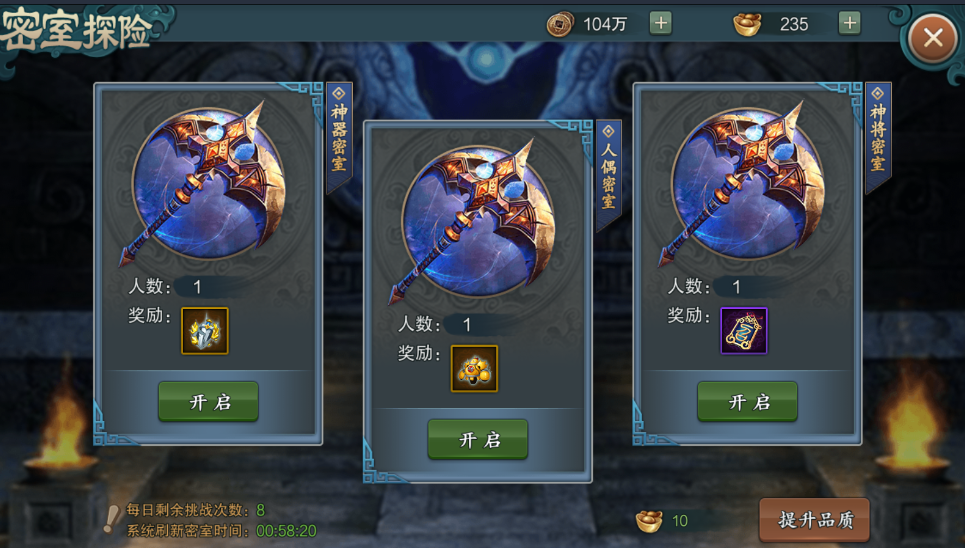965x548 pixels.
Task: Tap the gold ingot icon at top
Action: [747, 25]
